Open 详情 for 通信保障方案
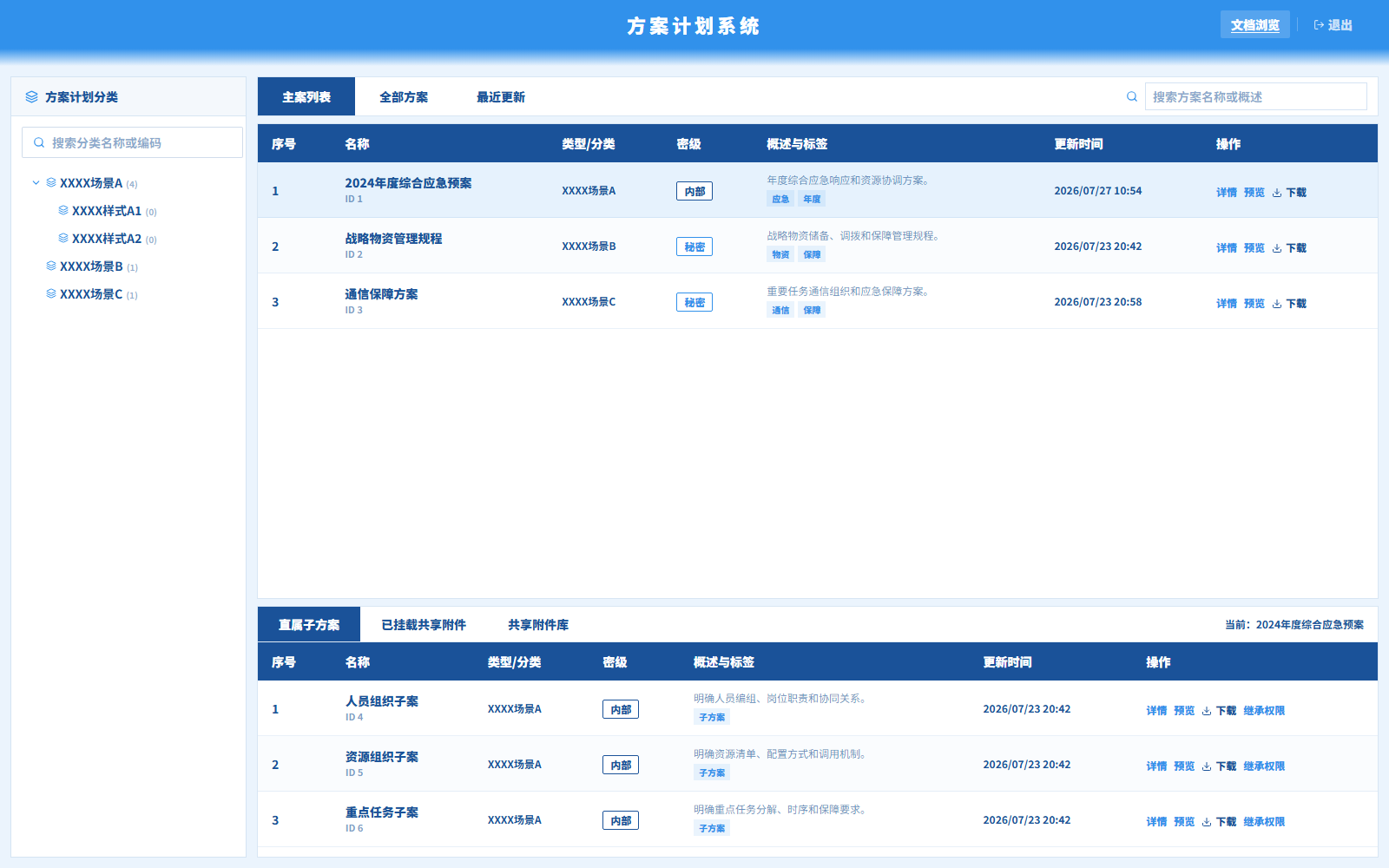This screenshot has height=868, width=1389. [1227, 304]
